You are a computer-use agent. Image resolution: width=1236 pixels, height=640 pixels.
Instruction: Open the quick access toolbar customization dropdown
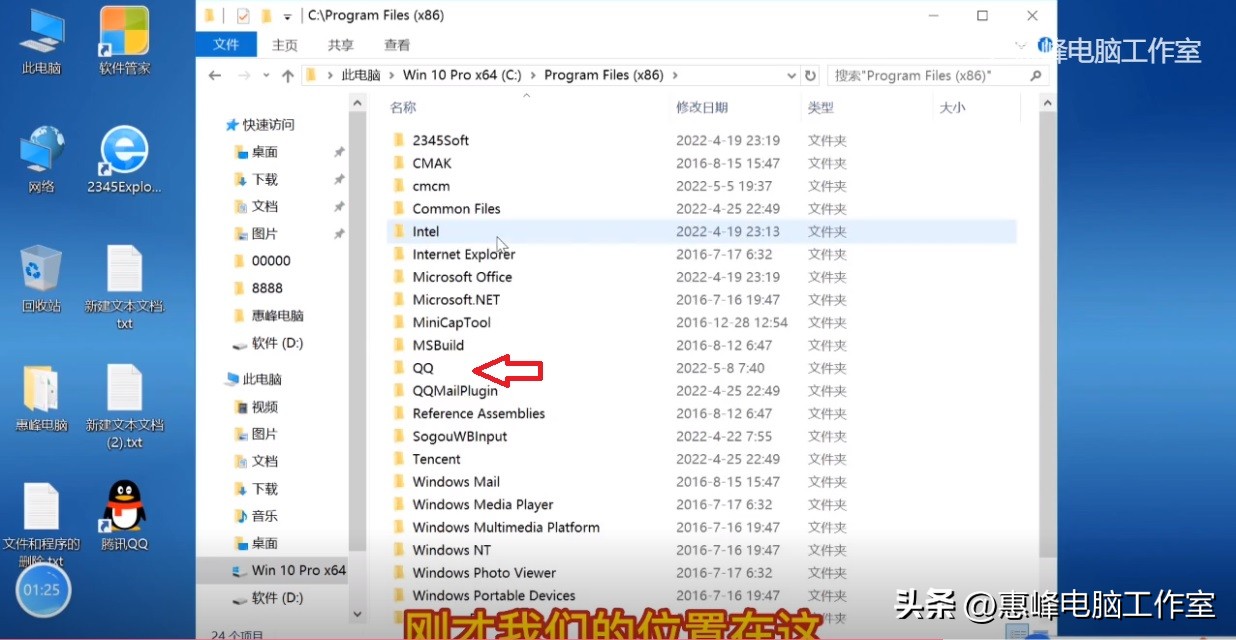click(x=288, y=15)
